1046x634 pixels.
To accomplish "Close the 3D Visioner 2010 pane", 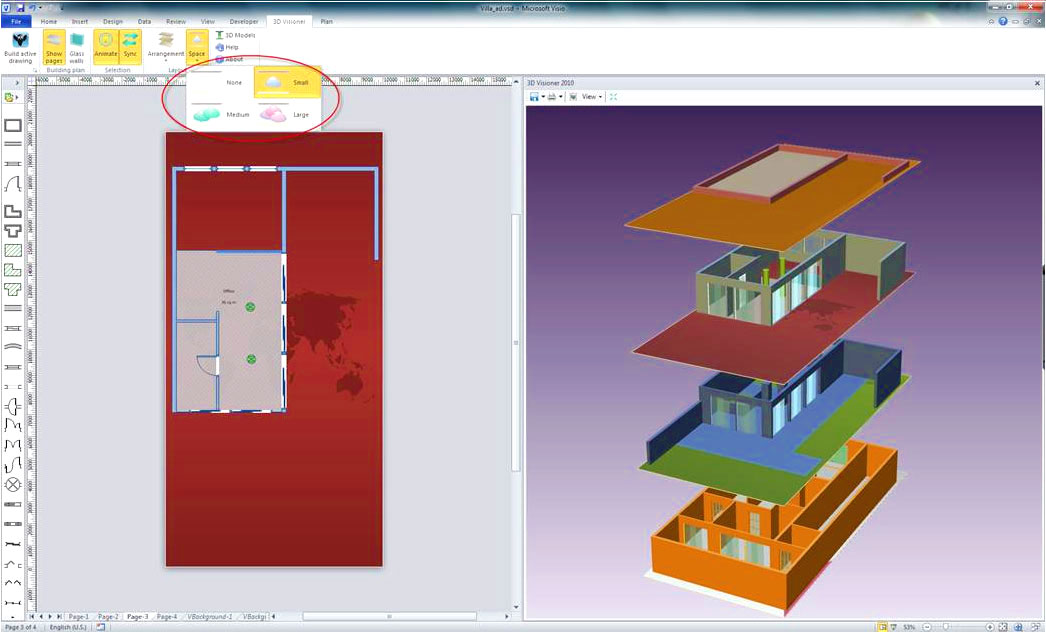I will point(1037,83).
